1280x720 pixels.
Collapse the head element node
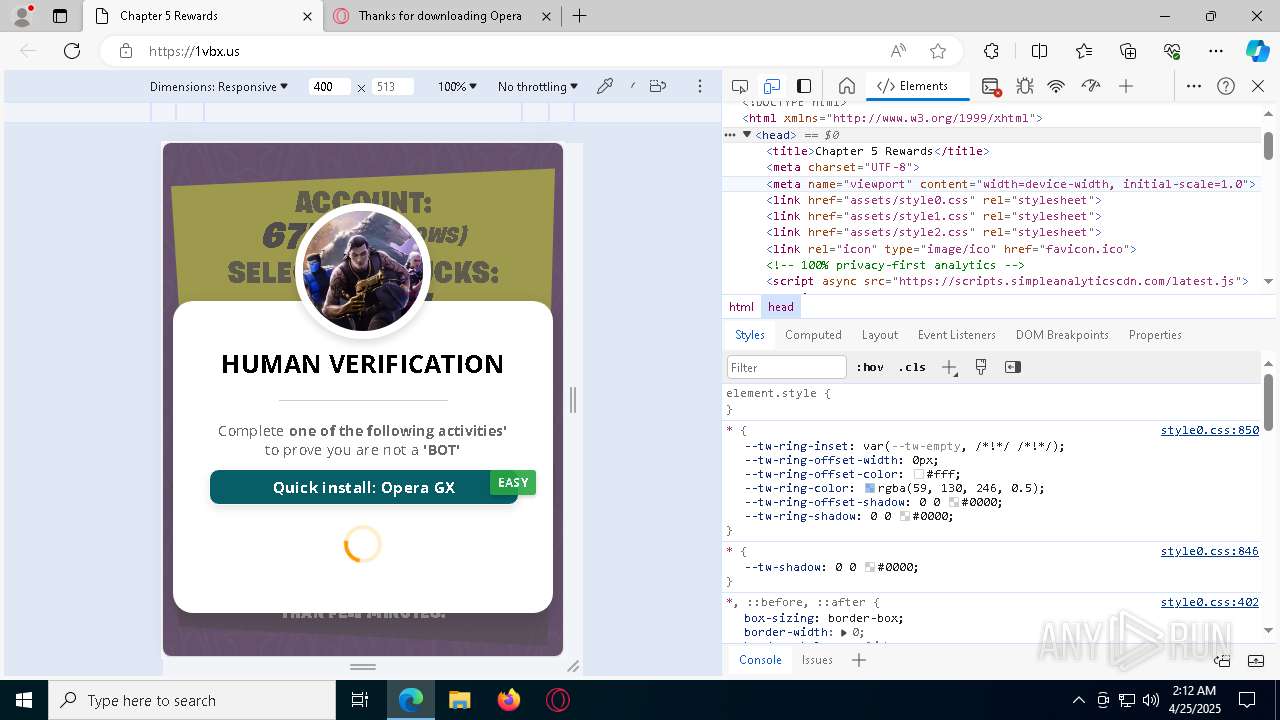(746, 135)
